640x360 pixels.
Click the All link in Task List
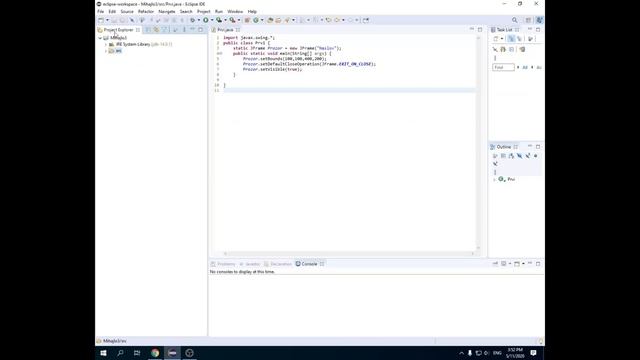(x=525, y=67)
